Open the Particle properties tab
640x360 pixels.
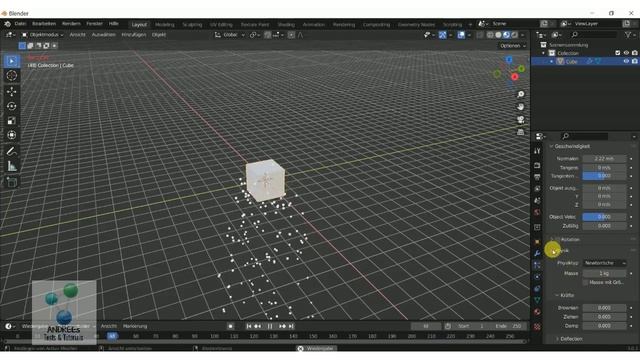[537, 265]
